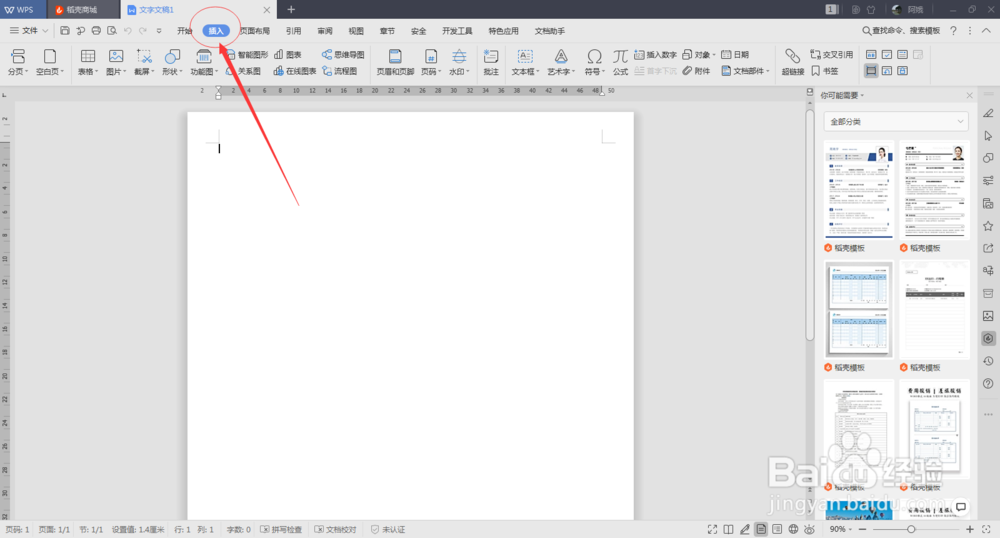Image resolution: width=1000 pixels, height=538 pixels.
Task: Close the 你可能需要 side panel
Action: tap(969, 96)
